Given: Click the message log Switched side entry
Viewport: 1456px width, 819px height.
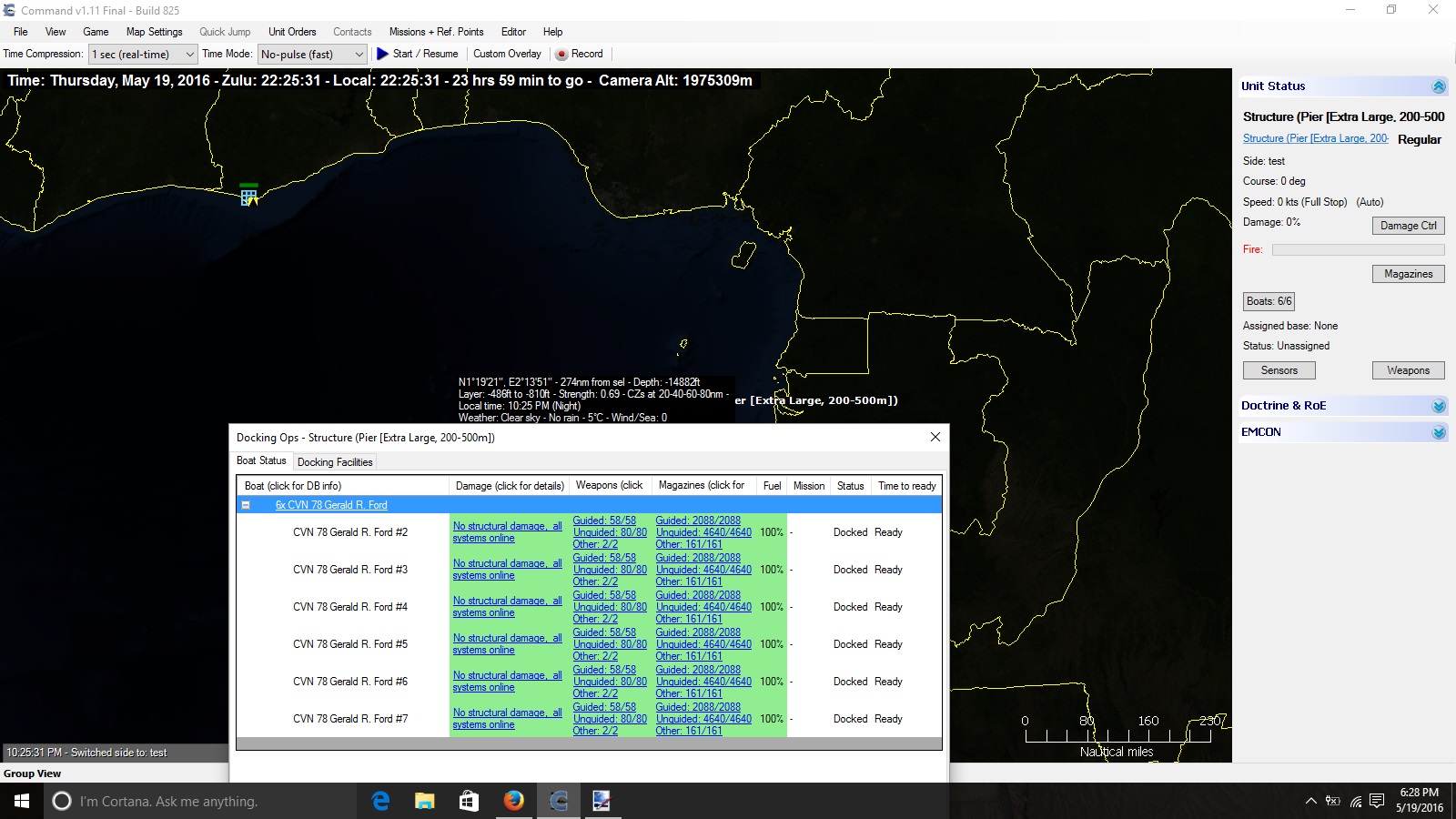Looking at the screenshot, I should [x=87, y=753].
